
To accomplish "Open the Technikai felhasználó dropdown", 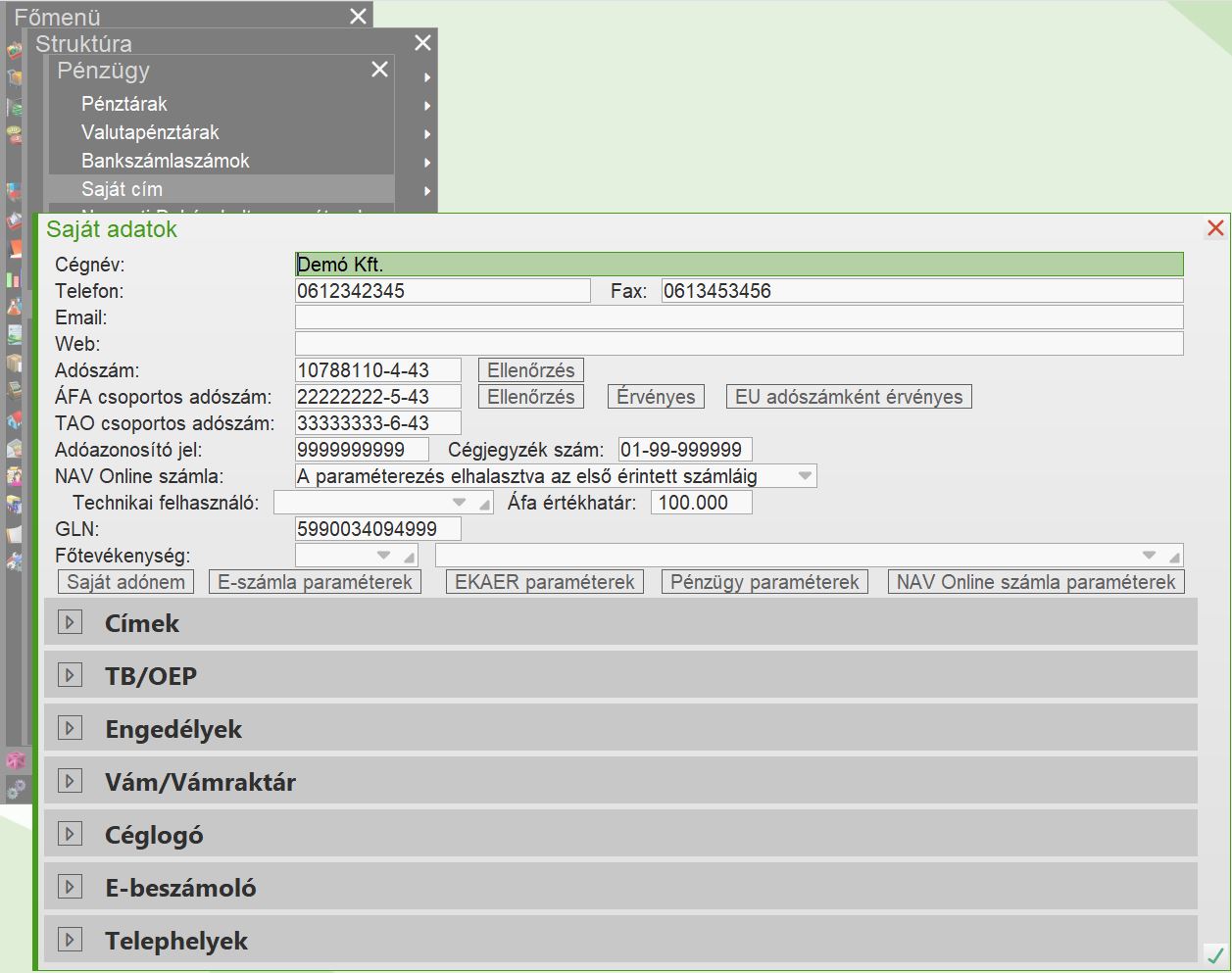I will [459, 503].
